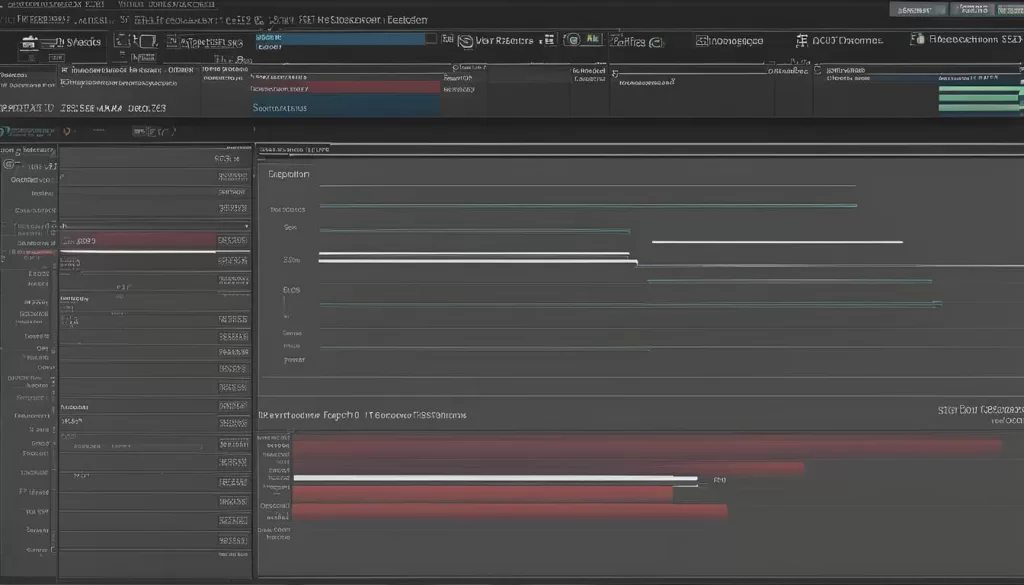Select the red highlighted row in left panel

tap(138, 241)
